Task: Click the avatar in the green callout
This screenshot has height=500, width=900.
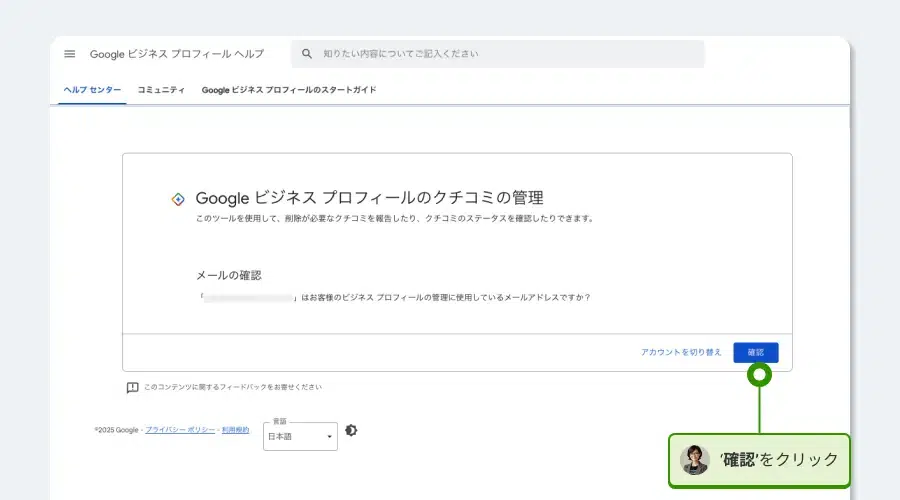Action: tap(694, 460)
